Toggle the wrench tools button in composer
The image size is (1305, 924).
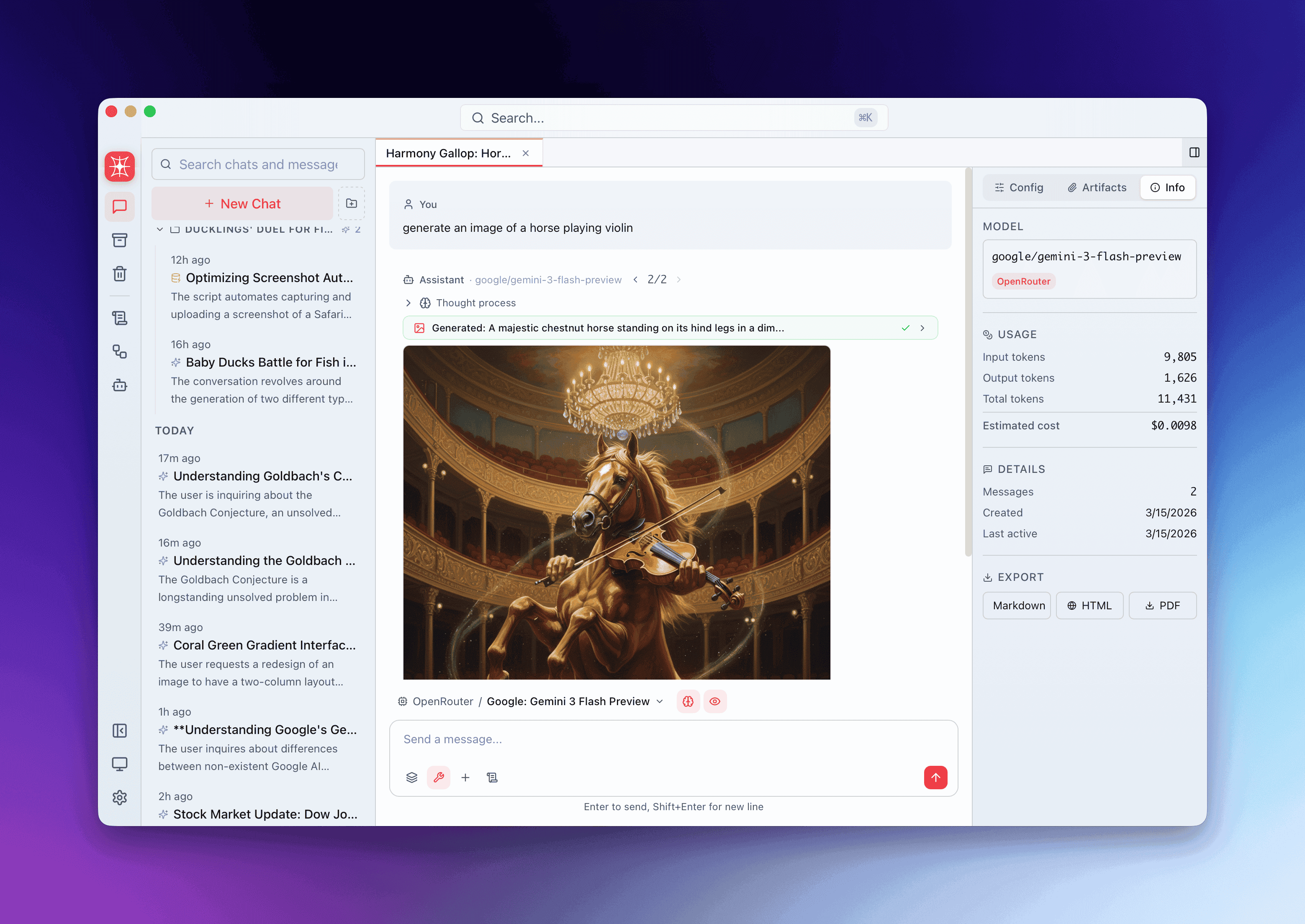439,777
